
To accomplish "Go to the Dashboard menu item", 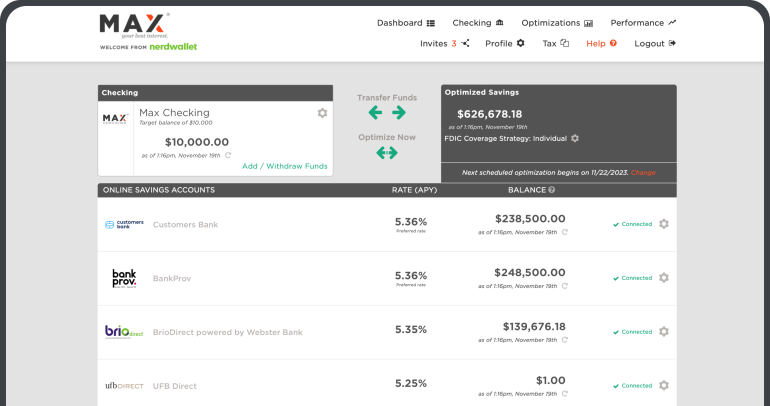I will 405,23.
